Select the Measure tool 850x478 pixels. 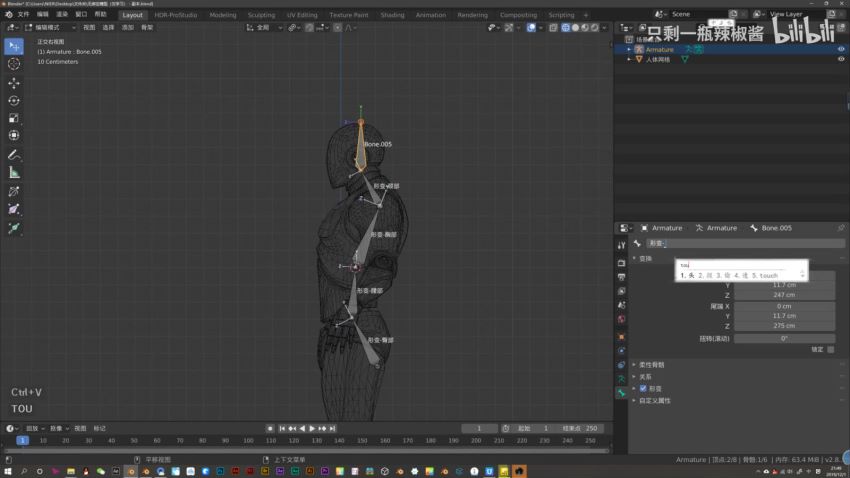tap(14, 172)
